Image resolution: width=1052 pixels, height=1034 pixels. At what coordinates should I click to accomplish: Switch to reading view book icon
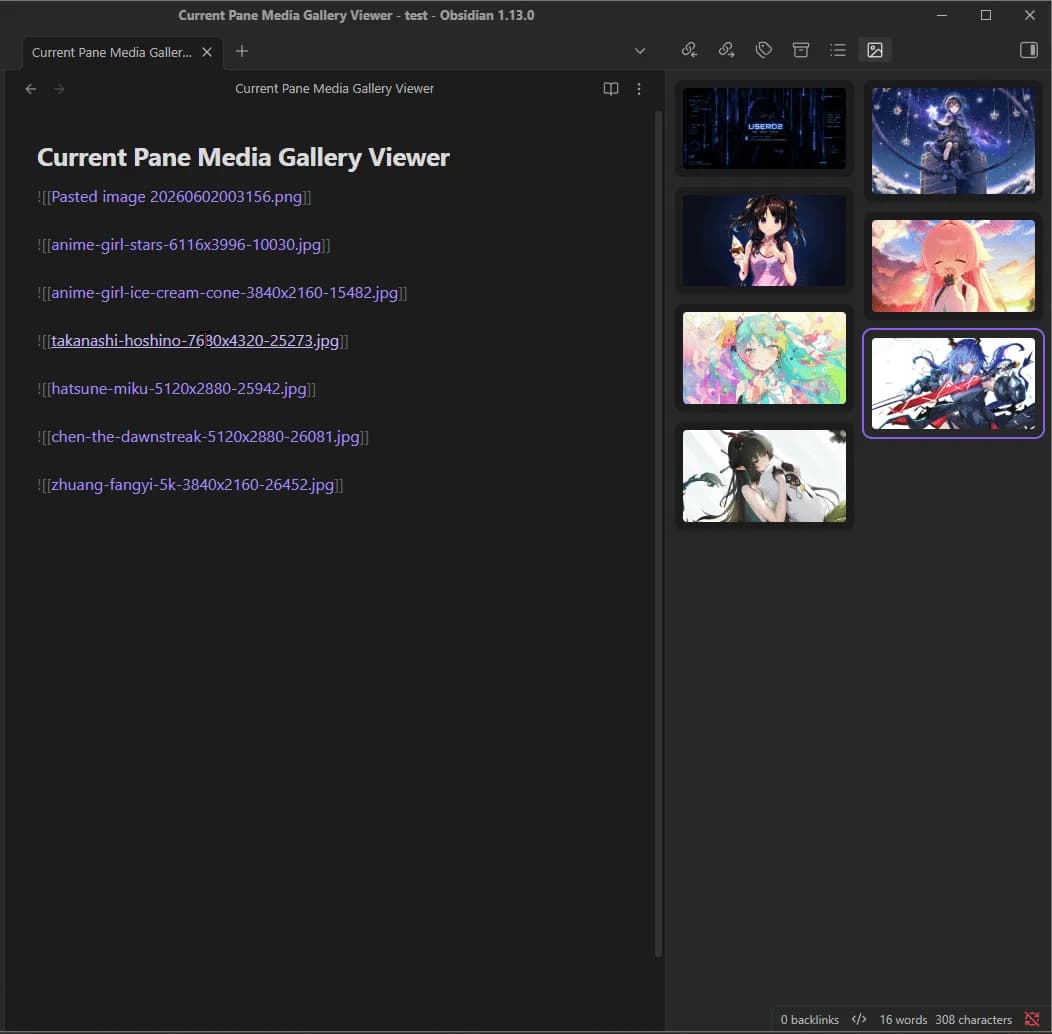[611, 89]
